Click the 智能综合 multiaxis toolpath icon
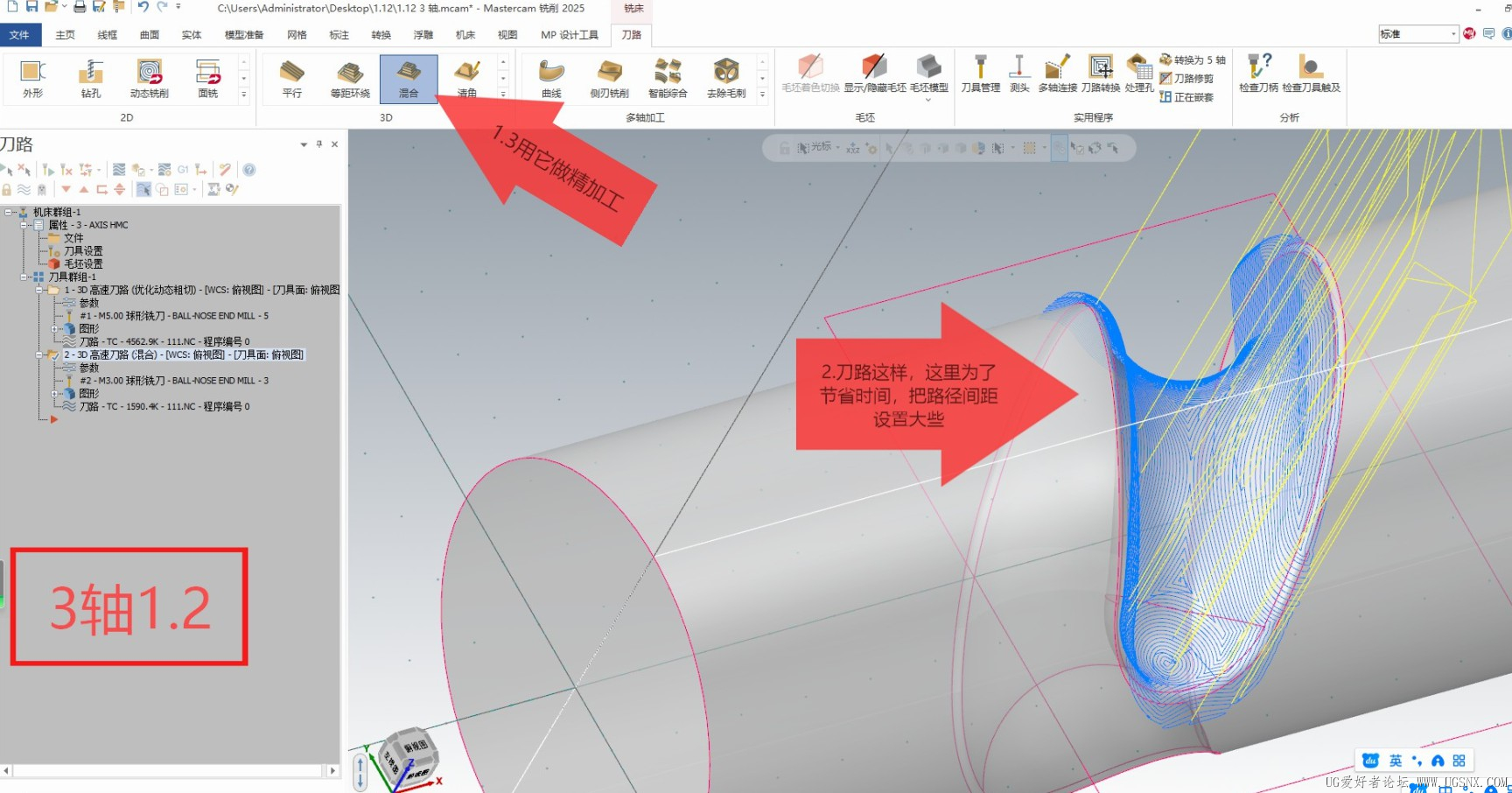This screenshot has height=793, width=1512. [x=668, y=79]
